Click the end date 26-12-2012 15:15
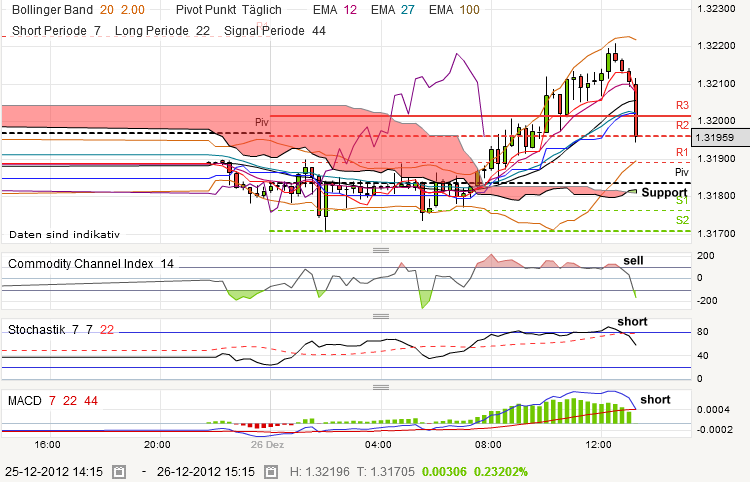Image resolution: width=750 pixels, height=482 pixels. point(206,472)
